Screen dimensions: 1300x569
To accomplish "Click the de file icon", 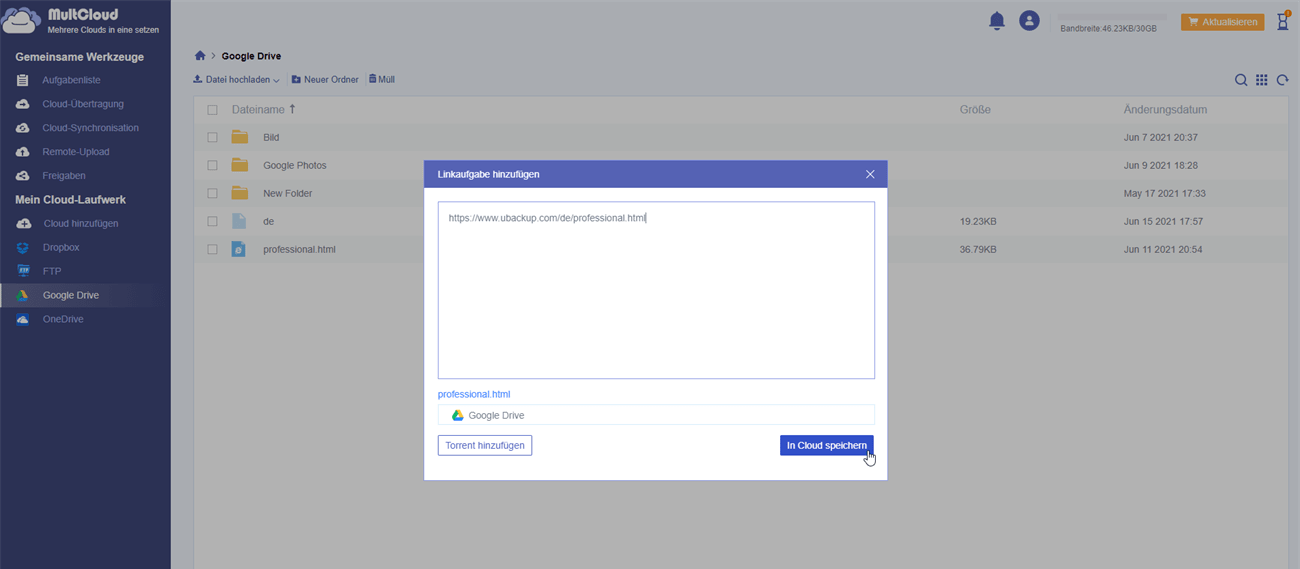I will coord(239,221).
